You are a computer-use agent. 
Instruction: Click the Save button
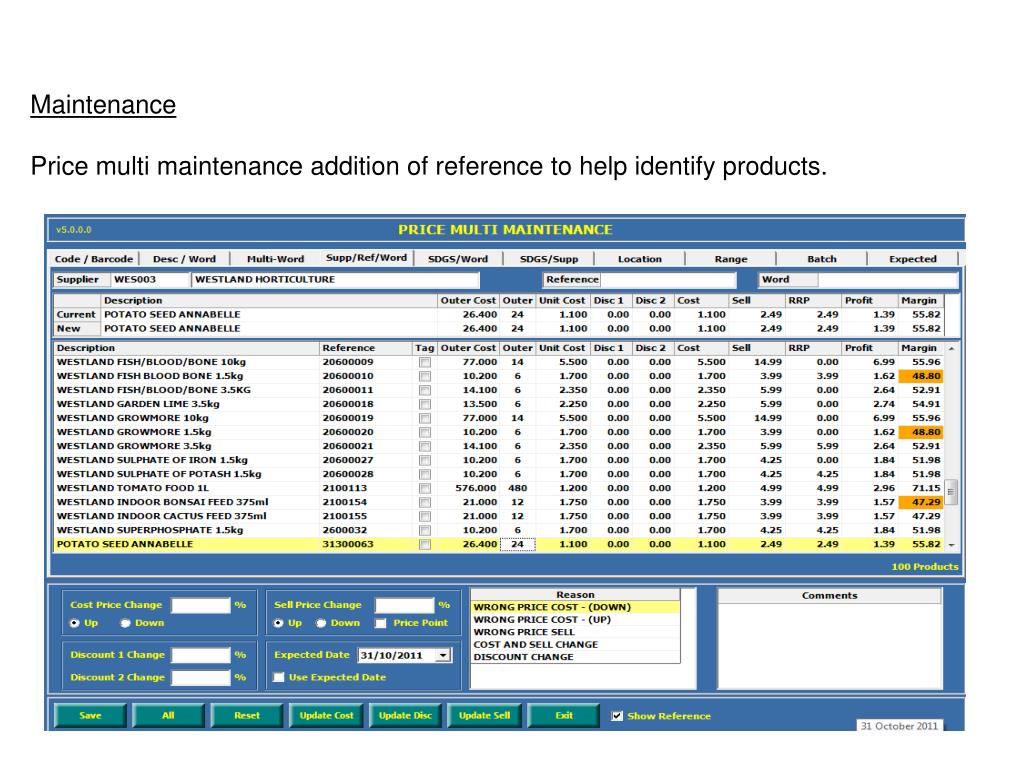tap(90, 715)
